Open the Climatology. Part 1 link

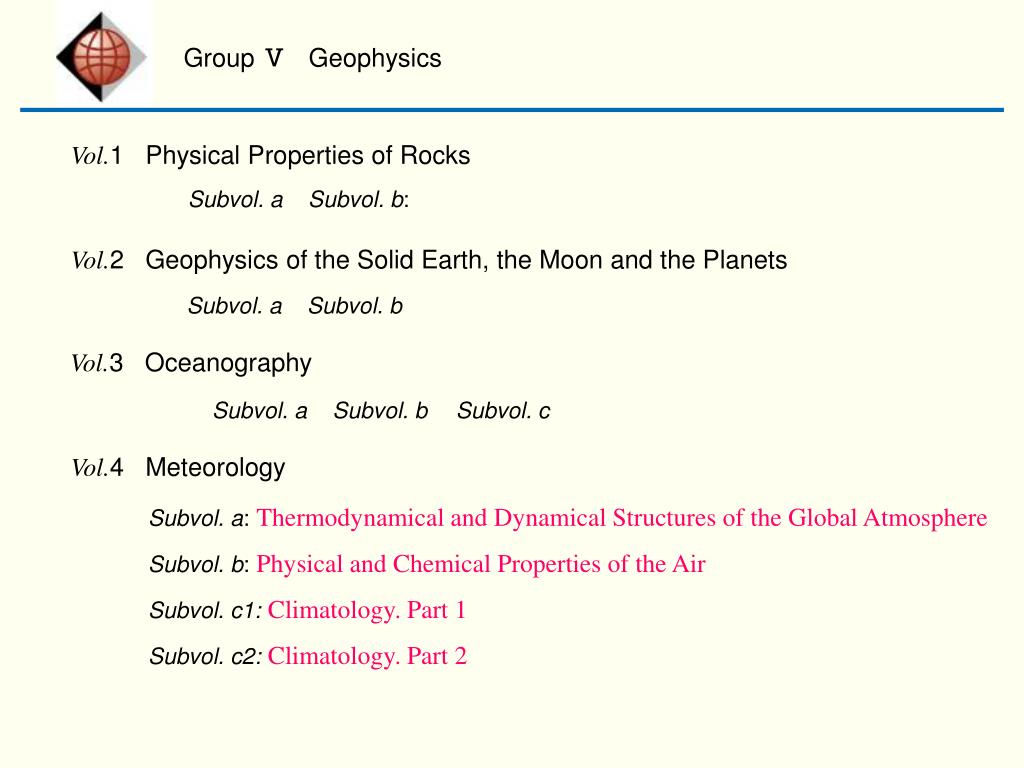point(366,610)
